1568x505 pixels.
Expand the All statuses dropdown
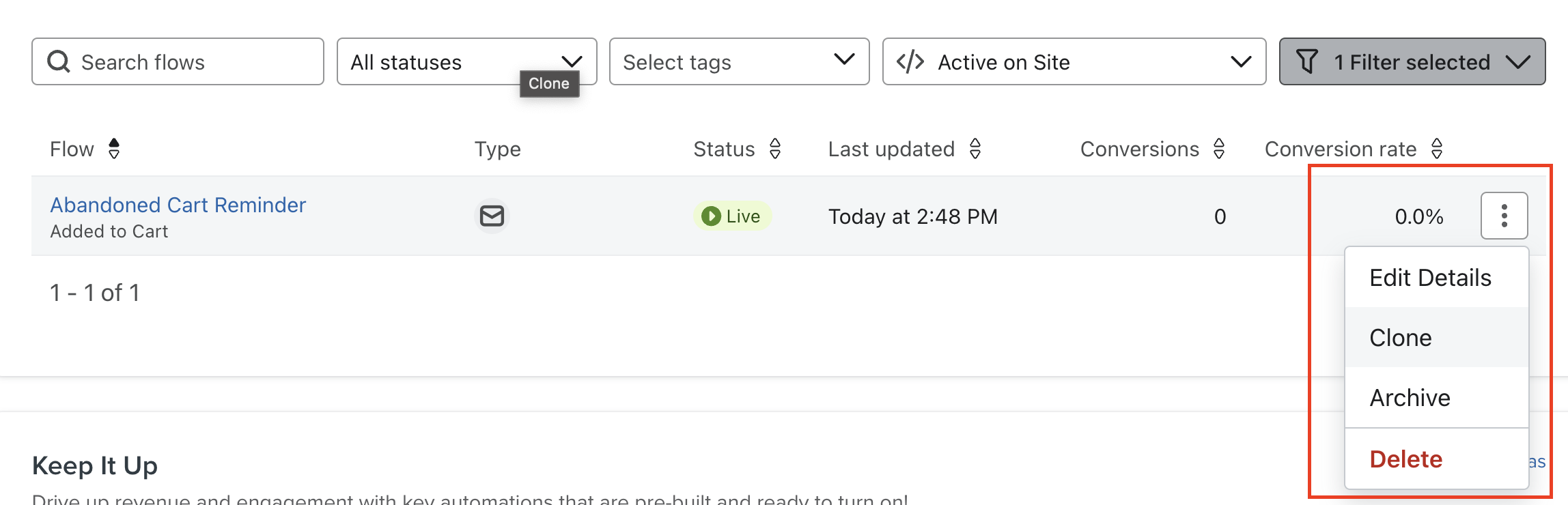pyautogui.click(x=467, y=61)
